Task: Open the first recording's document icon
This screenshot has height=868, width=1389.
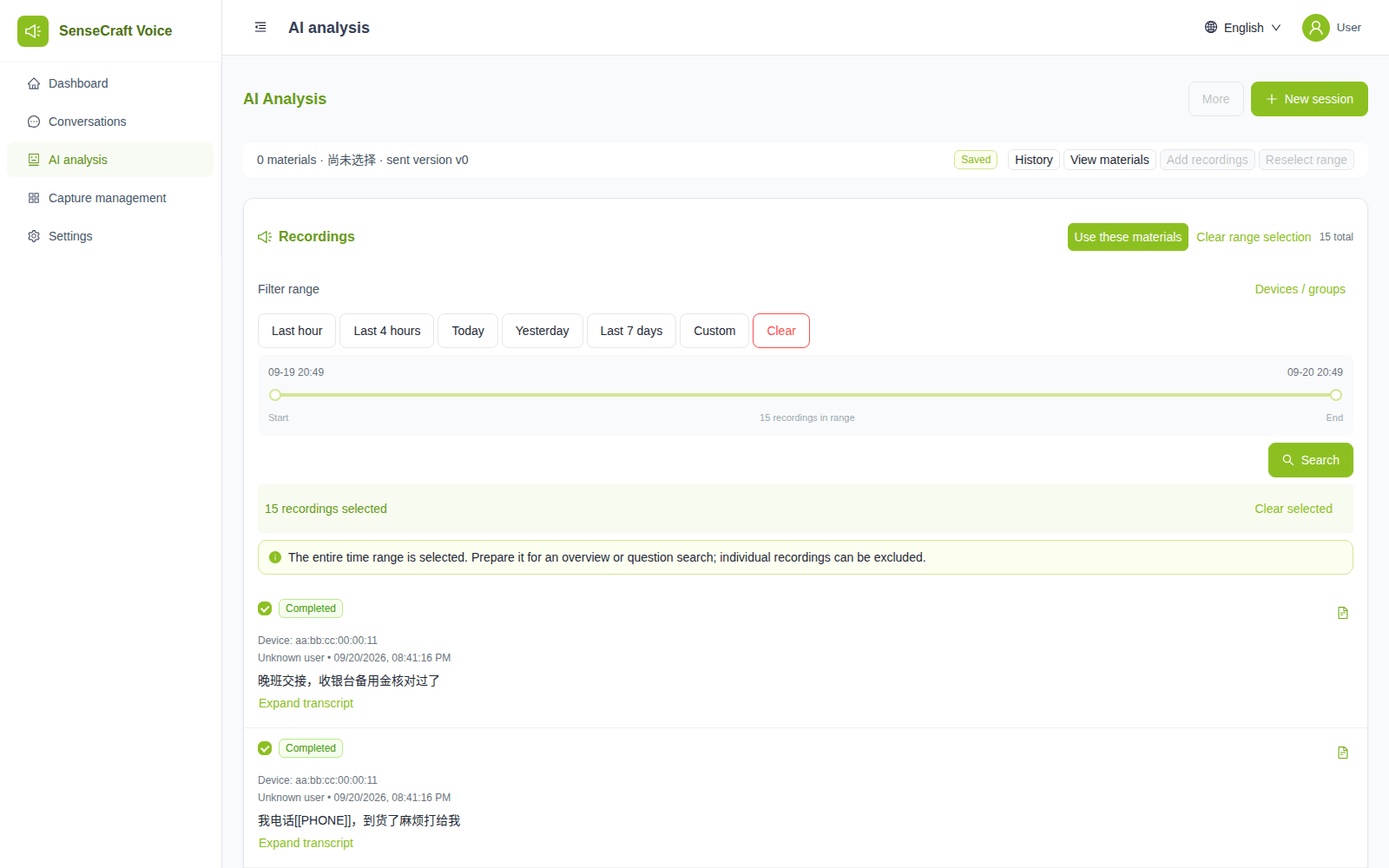Action: coord(1343,613)
